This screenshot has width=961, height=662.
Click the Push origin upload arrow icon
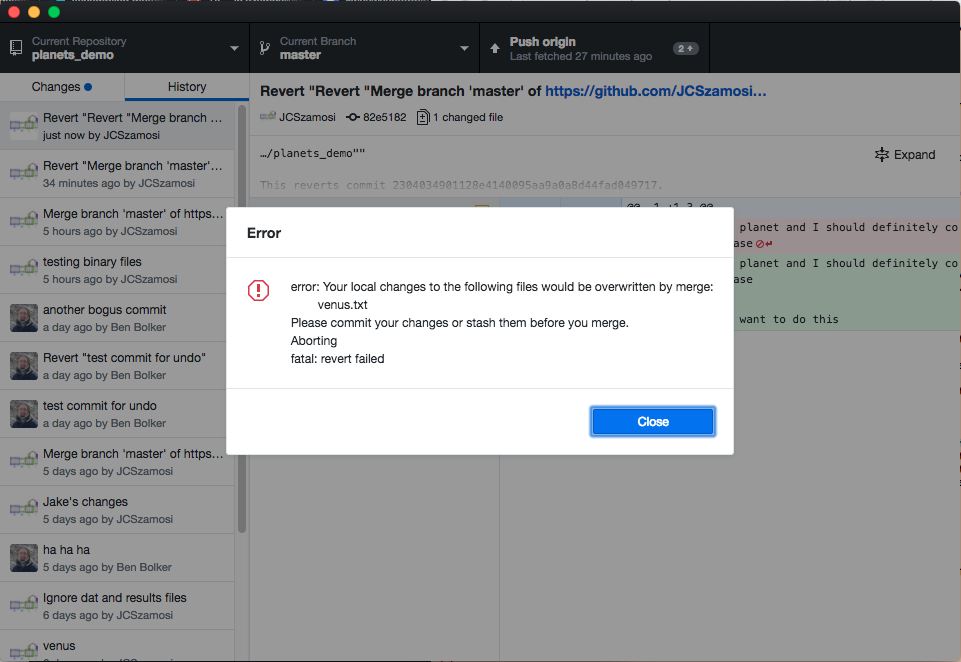(494, 46)
